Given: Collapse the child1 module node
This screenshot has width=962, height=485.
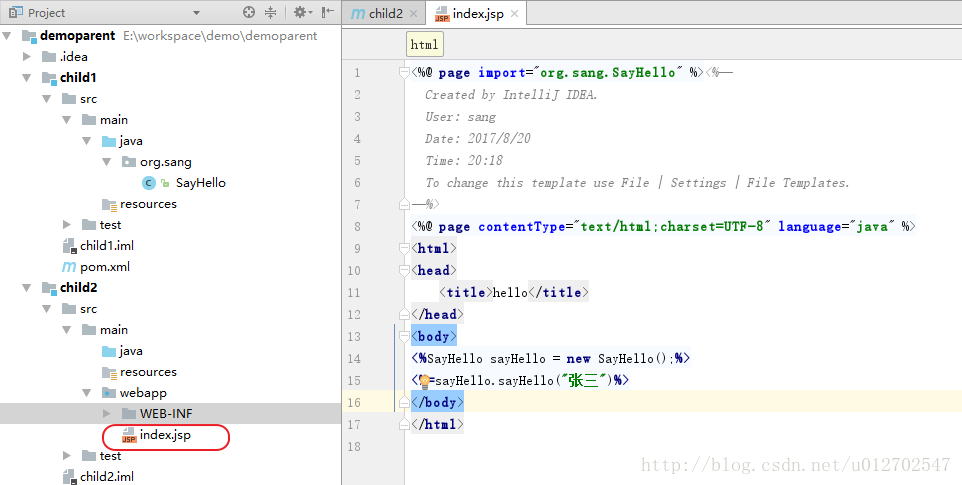Looking at the screenshot, I should pyautogui.click(x=28, y=78).
